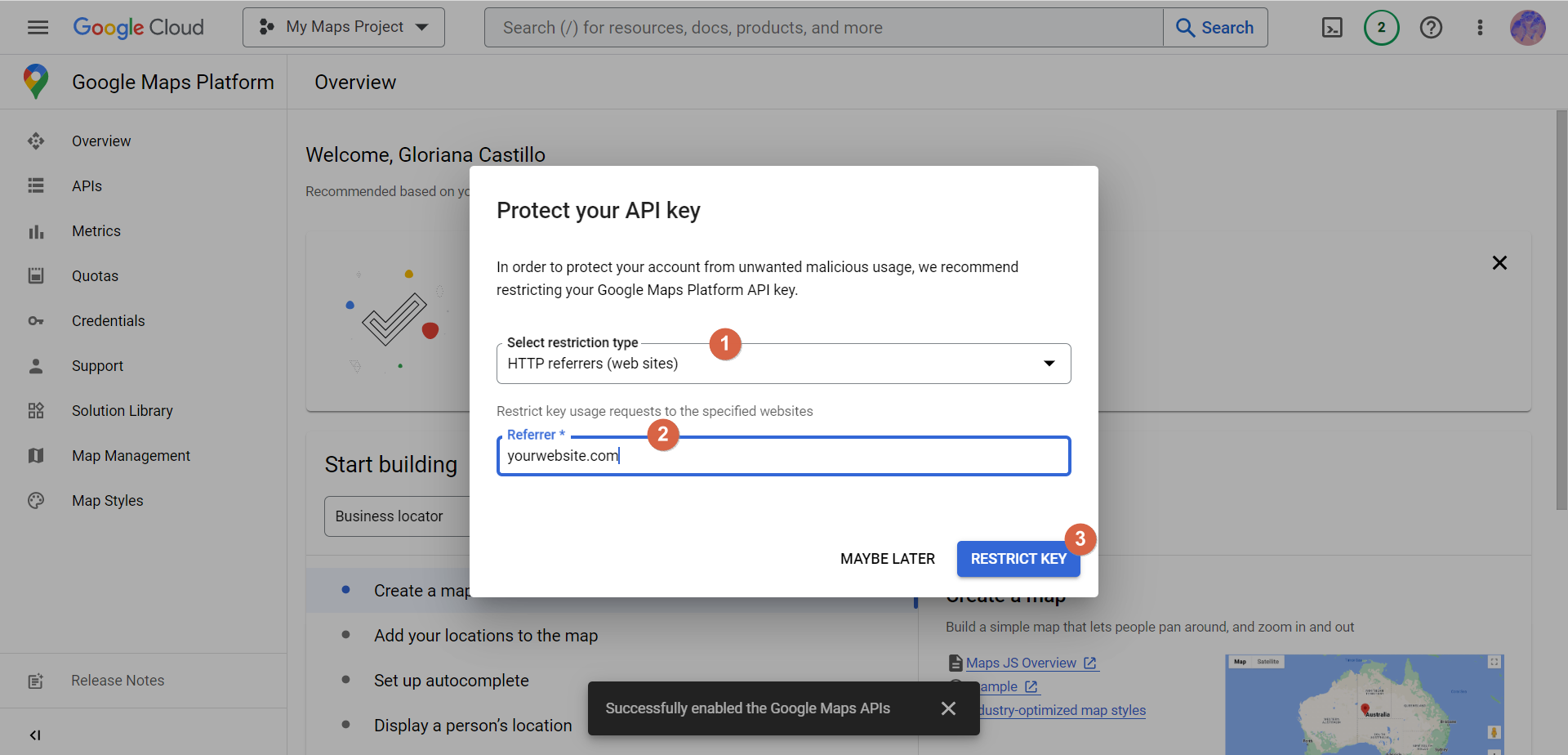Click the Australia map preview thumbnail
The height and width of the screenshot is (755, 1568).
[x=1364, y=704]
